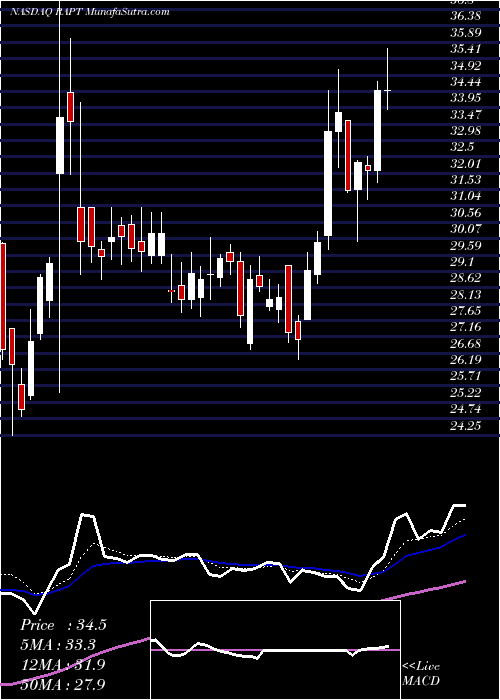Click the 30.07 price axis label
The width and height of the screenshot is (500, 700).
tap(466, 229)
